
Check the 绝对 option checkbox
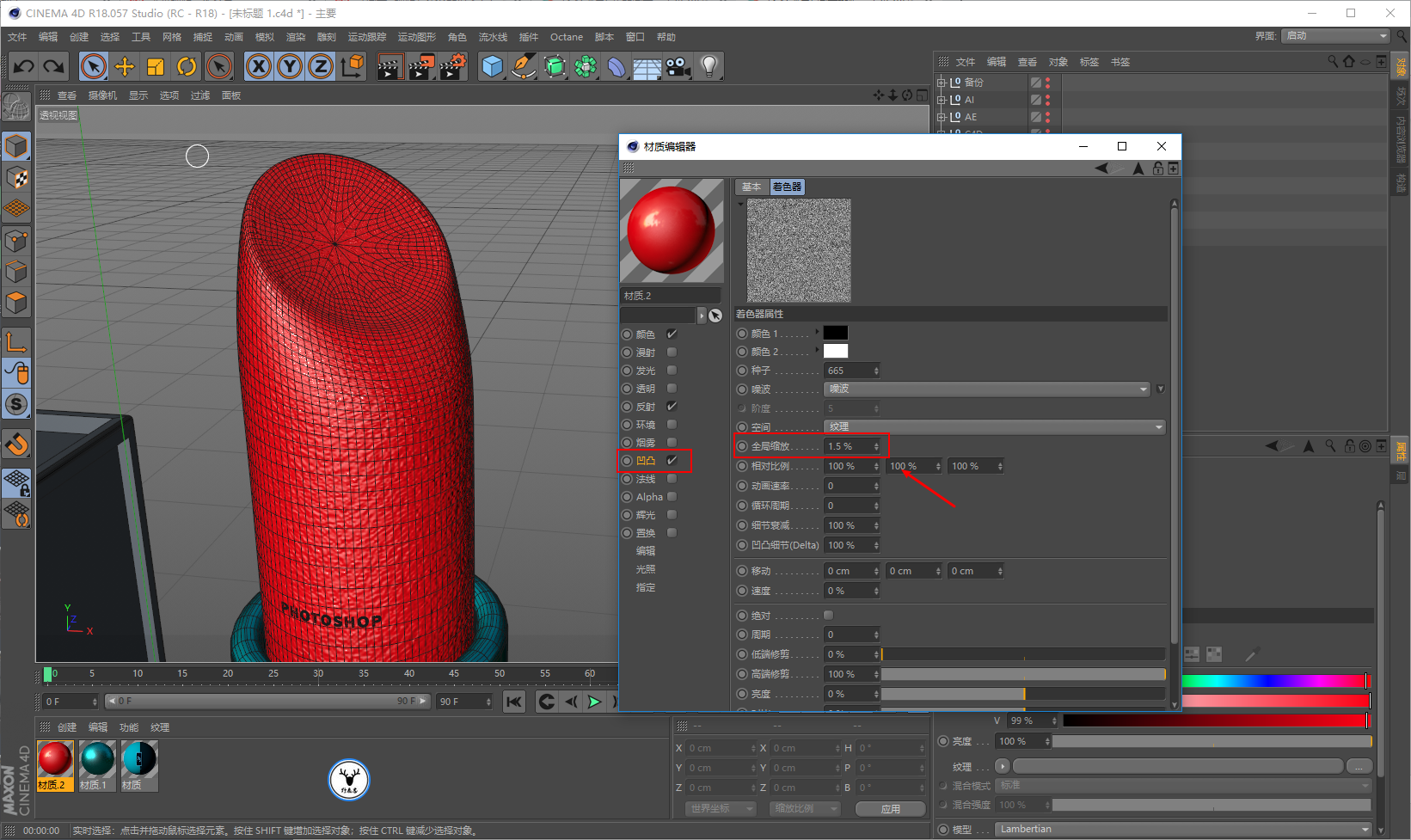coord(829,616)
